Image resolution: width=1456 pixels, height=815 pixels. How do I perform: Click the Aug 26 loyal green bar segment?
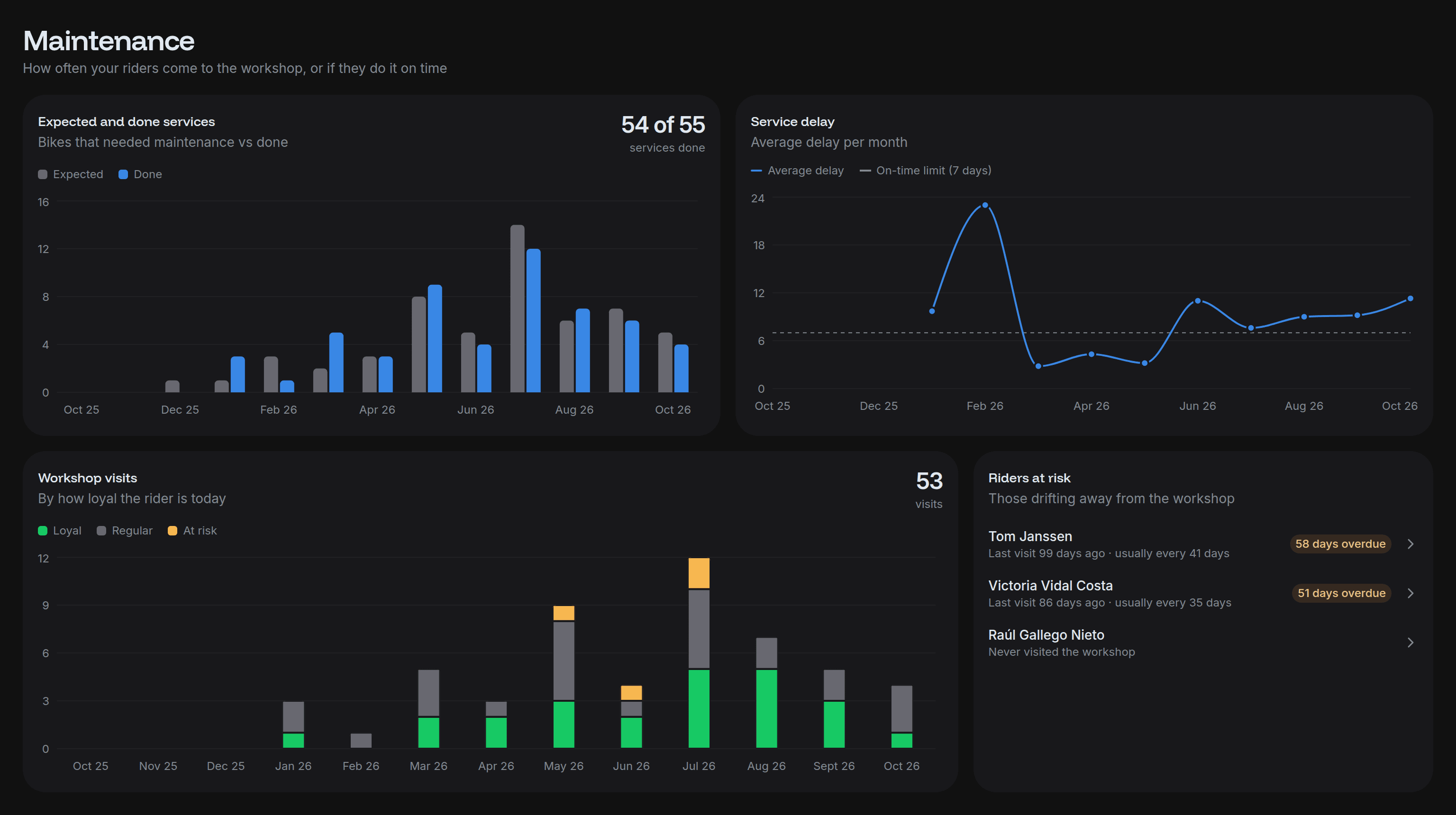[766, 709]
